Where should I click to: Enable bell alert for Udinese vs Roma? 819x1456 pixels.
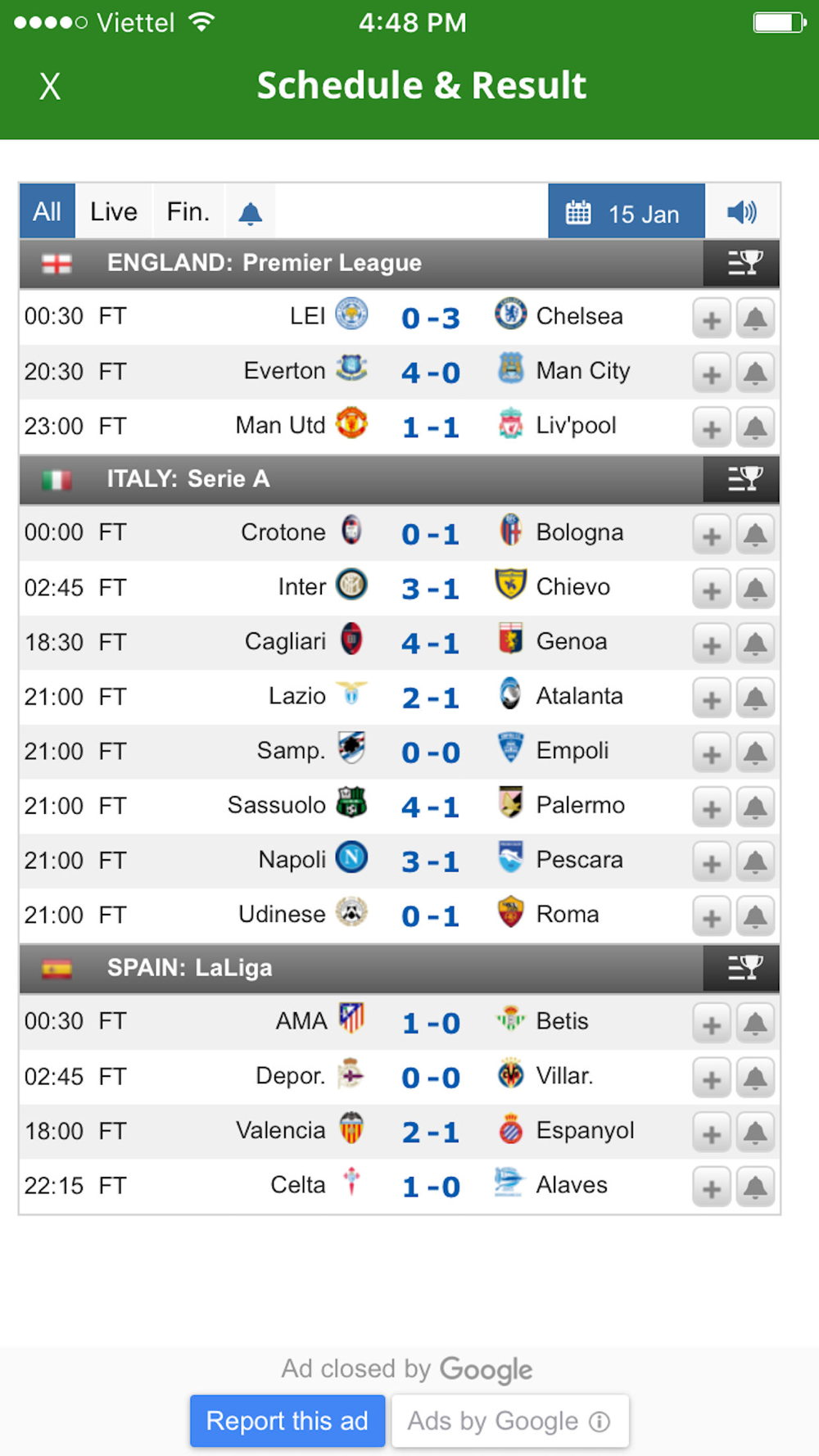point(755,916)
